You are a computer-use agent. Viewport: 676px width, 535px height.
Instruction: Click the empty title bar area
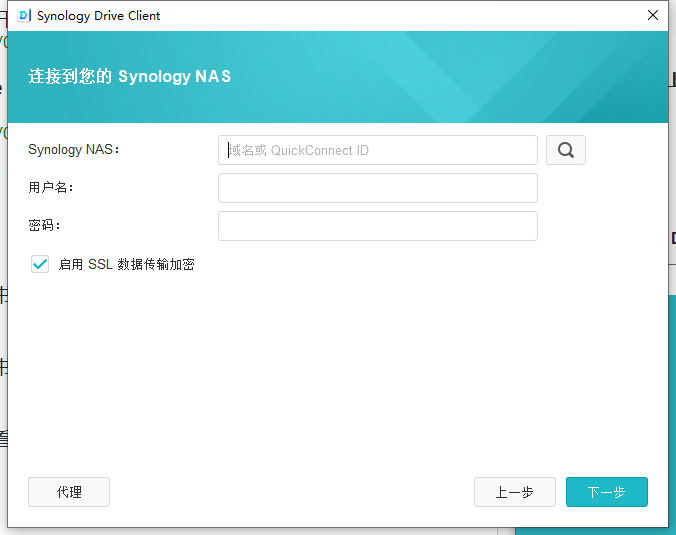pos(400,16)
